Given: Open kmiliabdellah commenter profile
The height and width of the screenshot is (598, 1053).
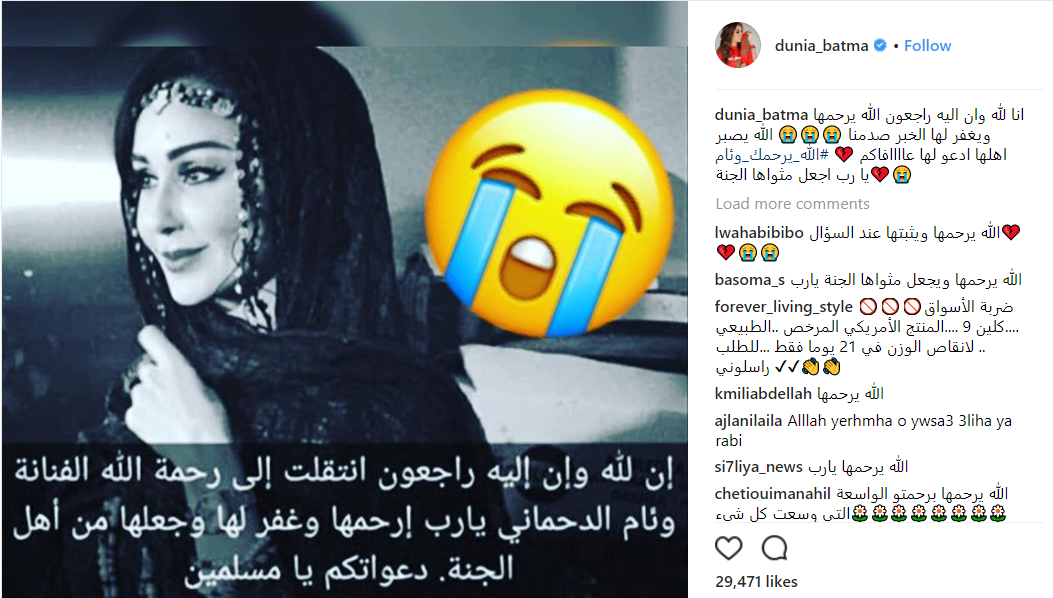Looking at the screenshot, I should coord(764,394).
